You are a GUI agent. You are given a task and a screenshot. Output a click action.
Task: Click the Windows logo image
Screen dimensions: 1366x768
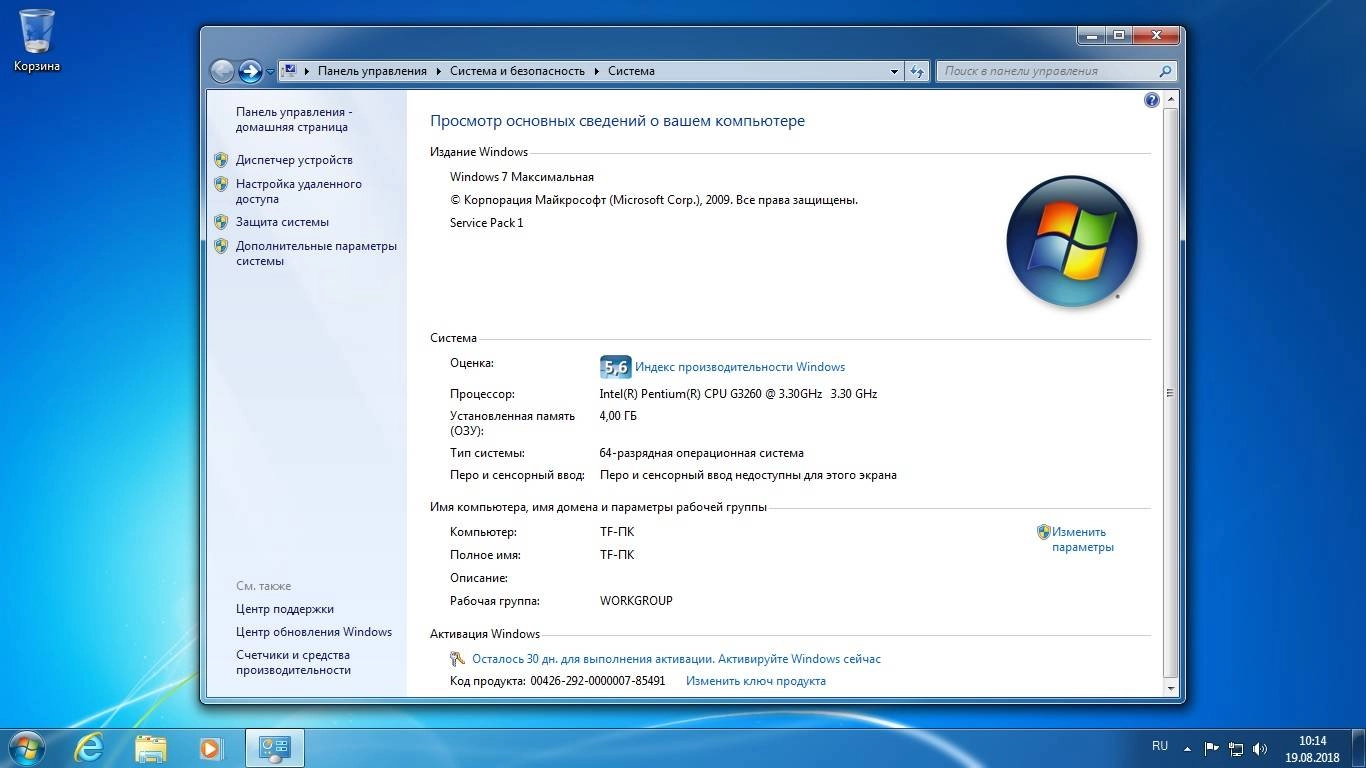click(x=1072, y=241)
